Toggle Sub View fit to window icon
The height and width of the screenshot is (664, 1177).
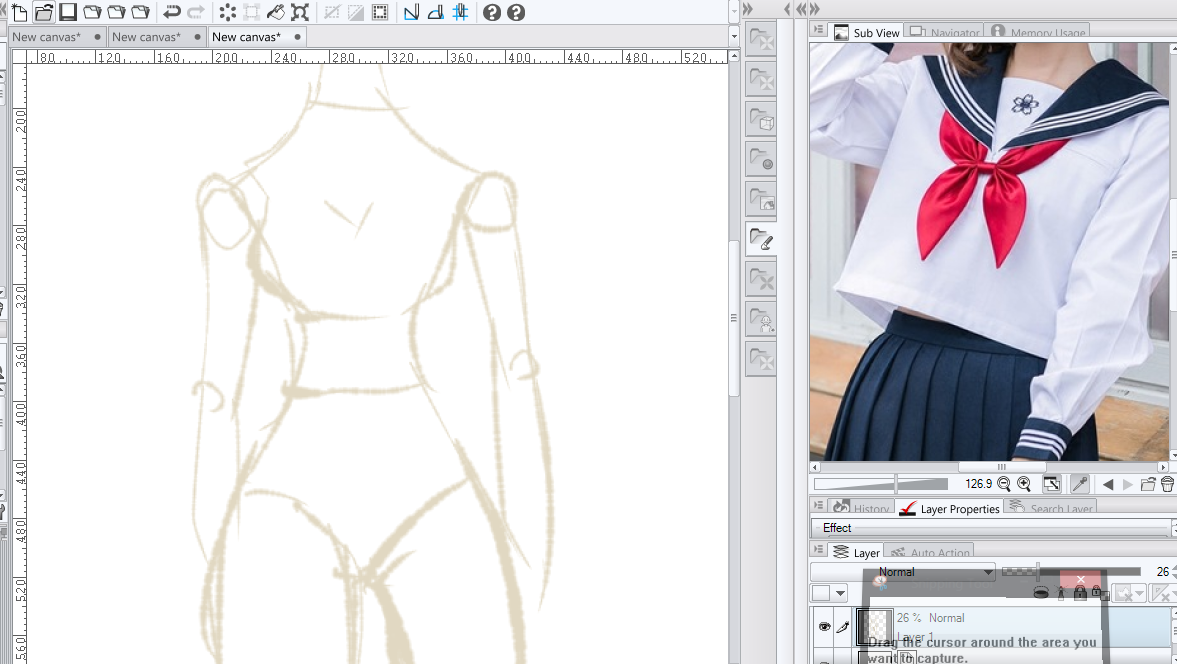click(x=1052, y=484)
